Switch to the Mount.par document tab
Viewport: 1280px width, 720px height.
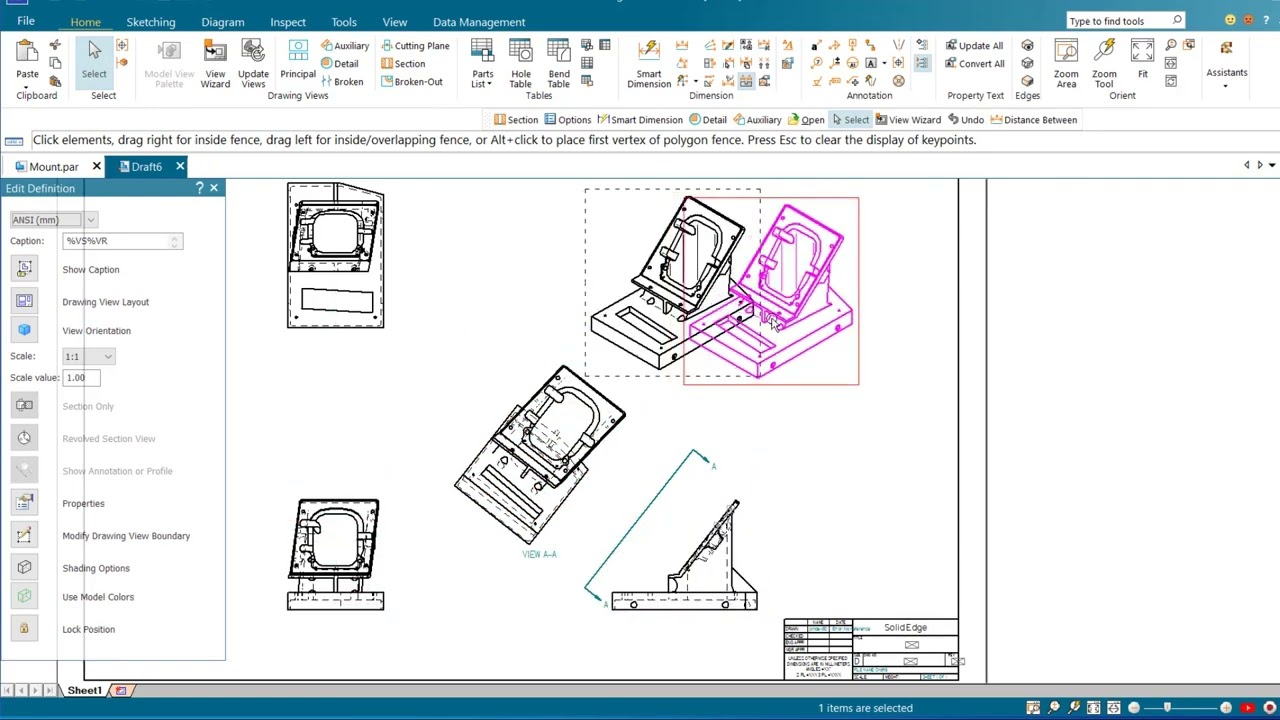tap(54, 167)
